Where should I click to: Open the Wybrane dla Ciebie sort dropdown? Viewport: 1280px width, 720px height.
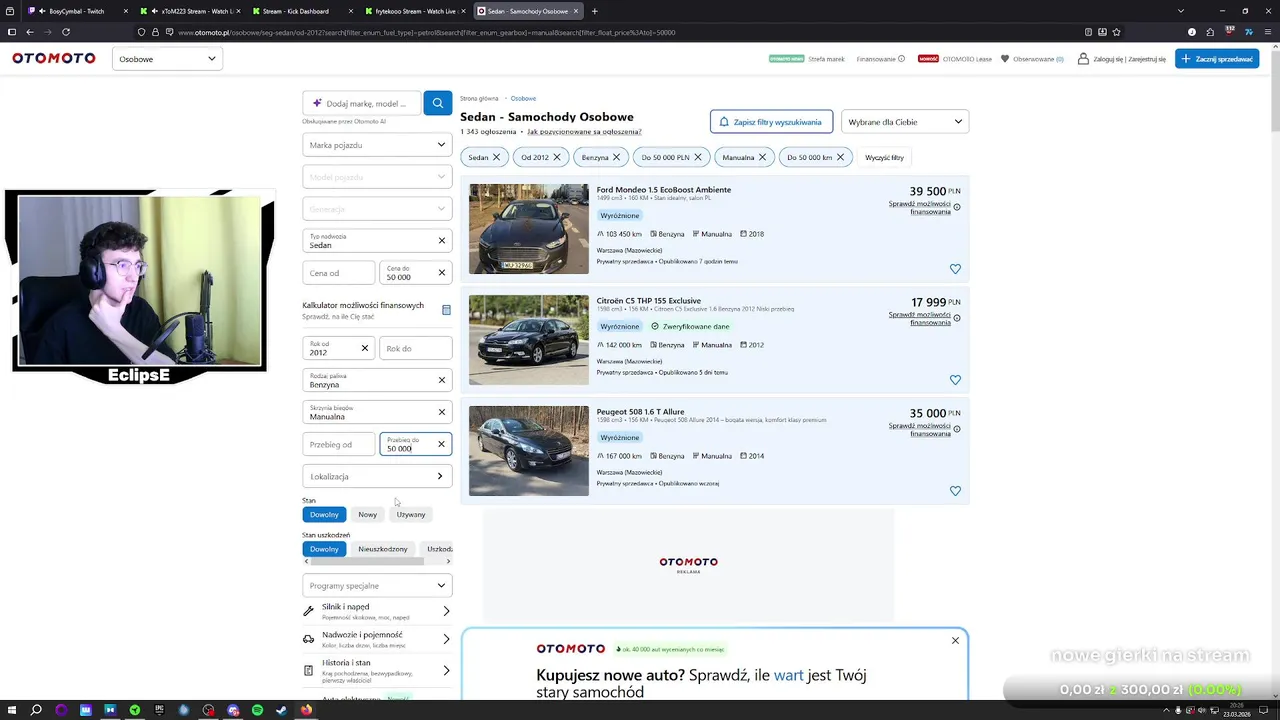[905, 122]
